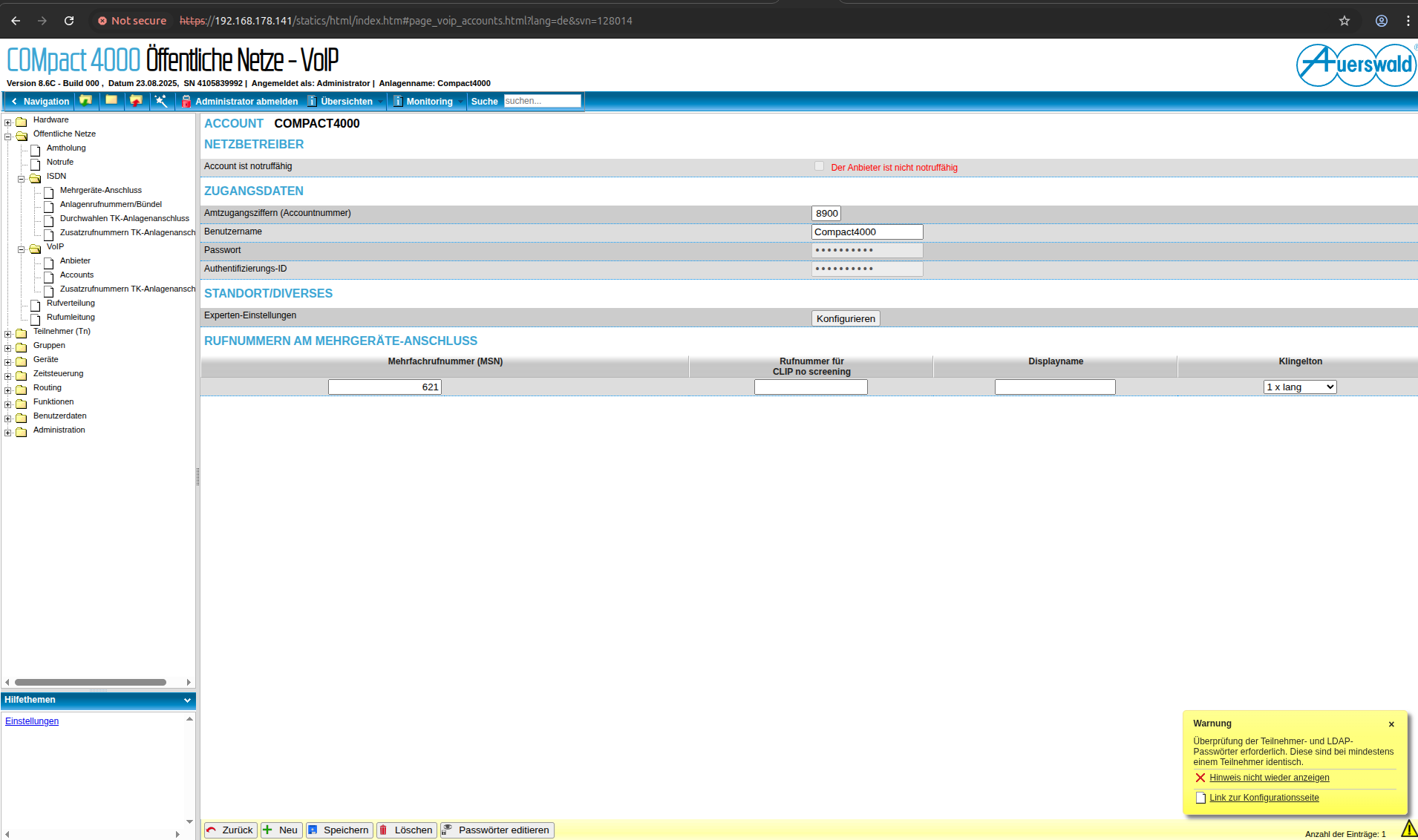Click the Neu button
1418x840 pixels.
pos(281,830)
